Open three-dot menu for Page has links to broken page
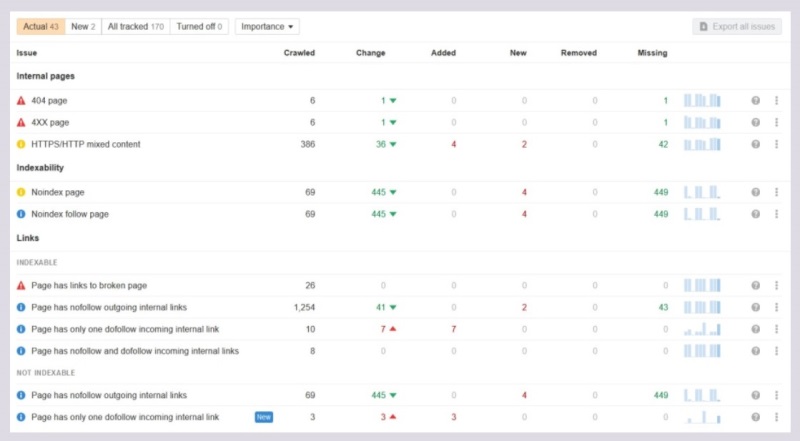Viewport: 800px width, 441px height. click(776, 285)
